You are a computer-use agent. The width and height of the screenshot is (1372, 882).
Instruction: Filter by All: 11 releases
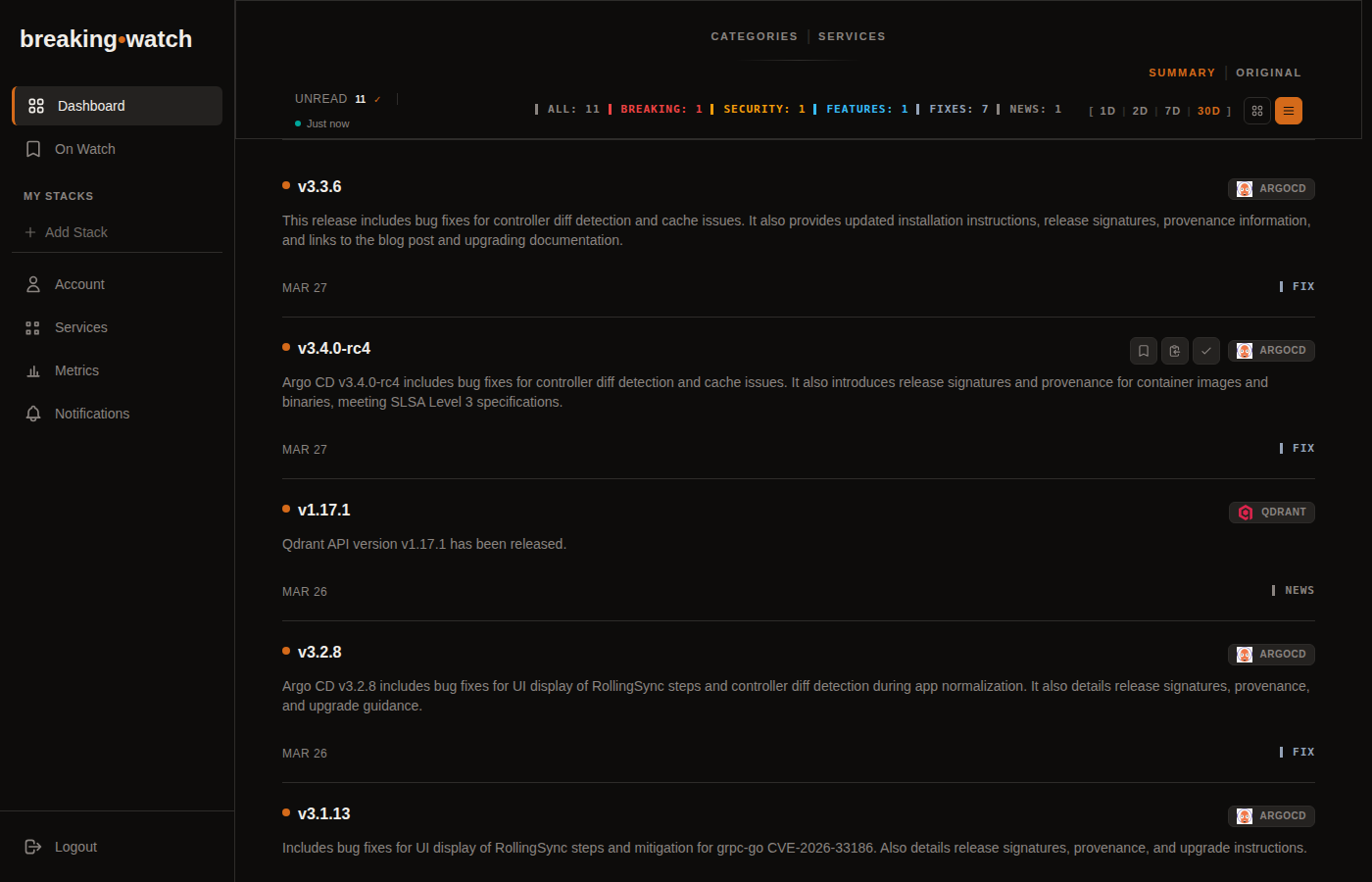coord(567,109)
